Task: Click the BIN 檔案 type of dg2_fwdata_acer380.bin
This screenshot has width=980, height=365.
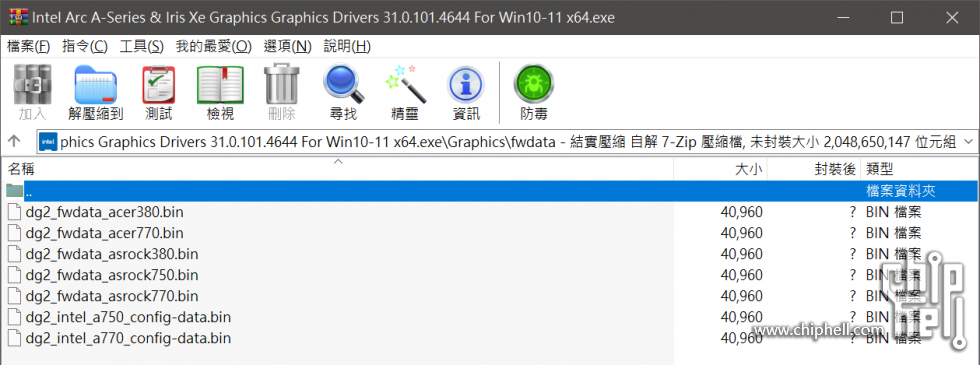Action: tap(894, 212)
